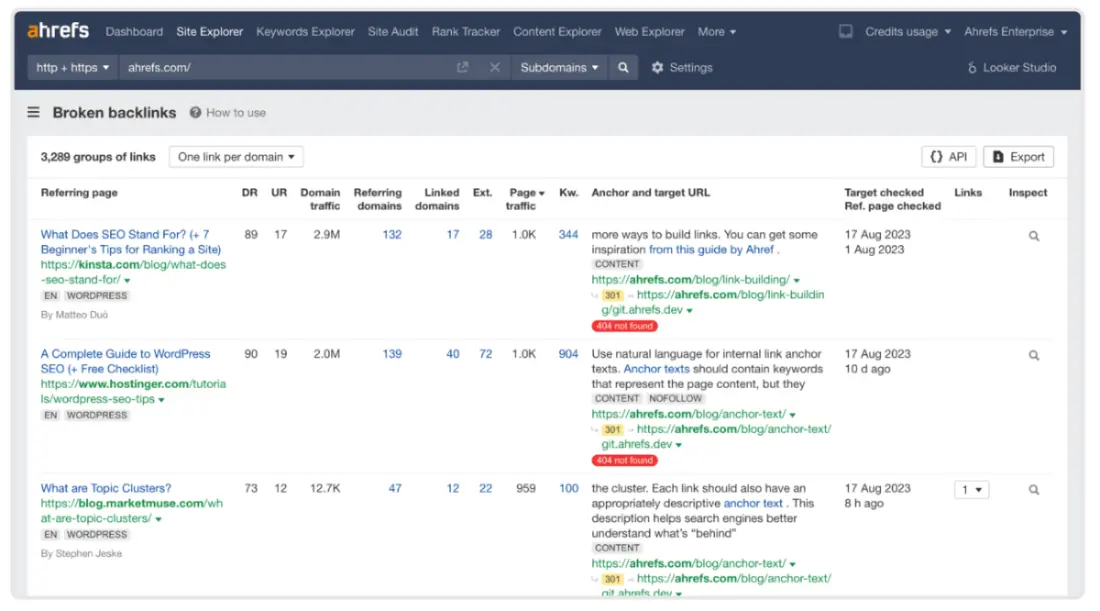Screen dimensions: 1100x611
Task: Click 'from this guide by Ahref' anchor
Action: click(711, 250)
